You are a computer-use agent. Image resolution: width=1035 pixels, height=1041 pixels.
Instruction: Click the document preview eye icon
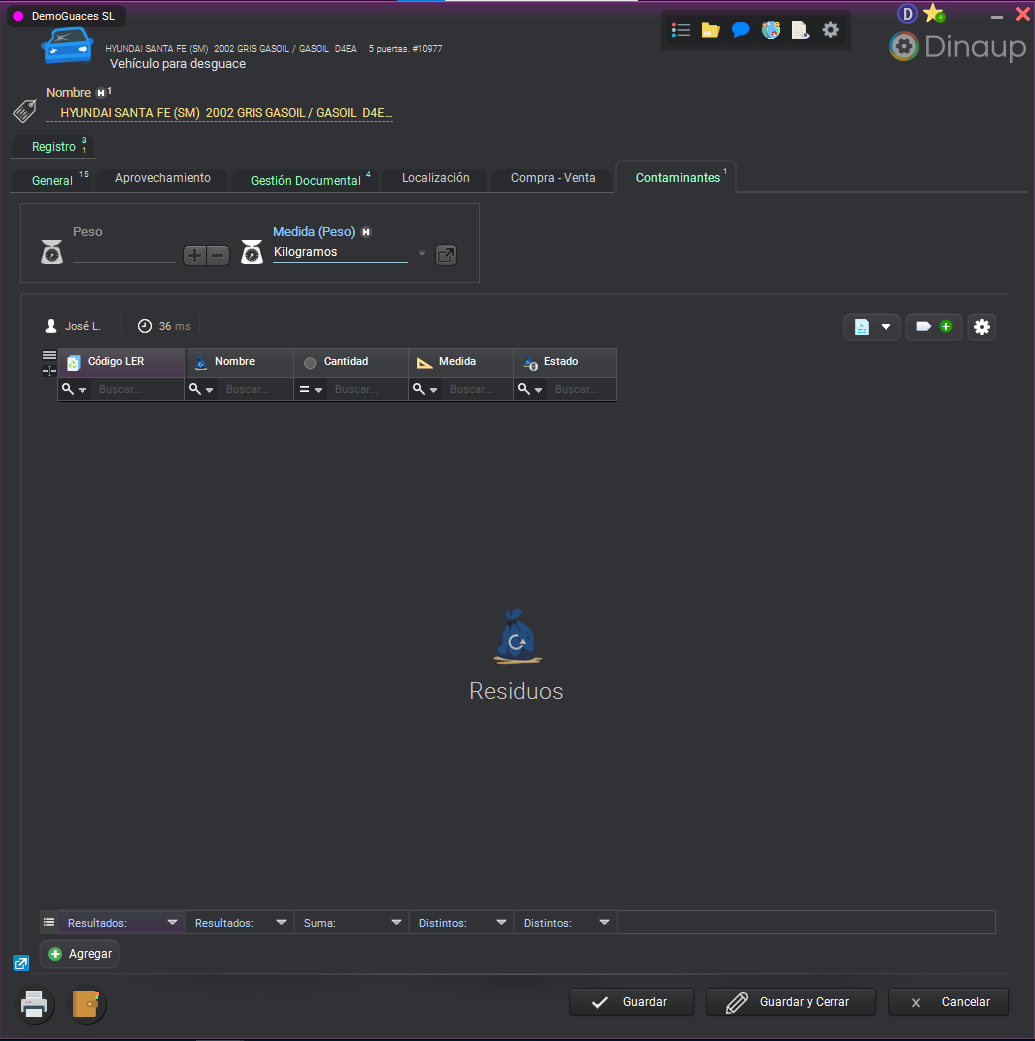800,30
